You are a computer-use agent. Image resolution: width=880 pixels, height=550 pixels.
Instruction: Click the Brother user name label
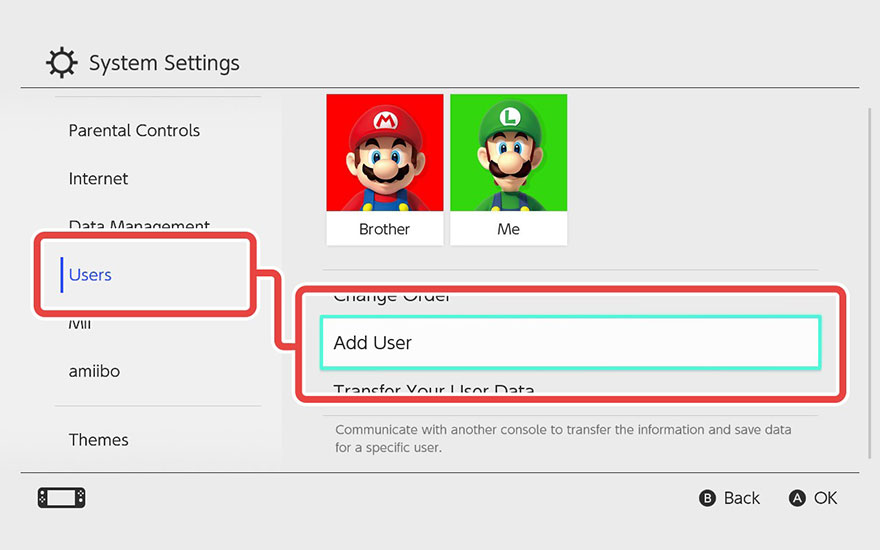385,229
